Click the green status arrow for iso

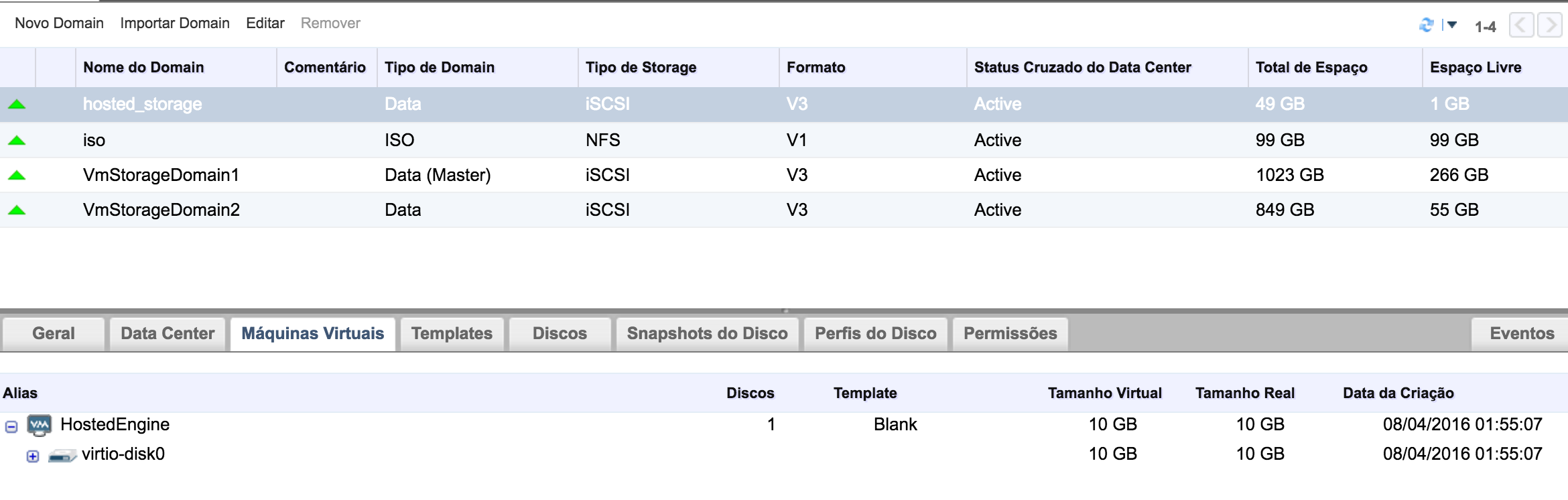tap(17, 141)
